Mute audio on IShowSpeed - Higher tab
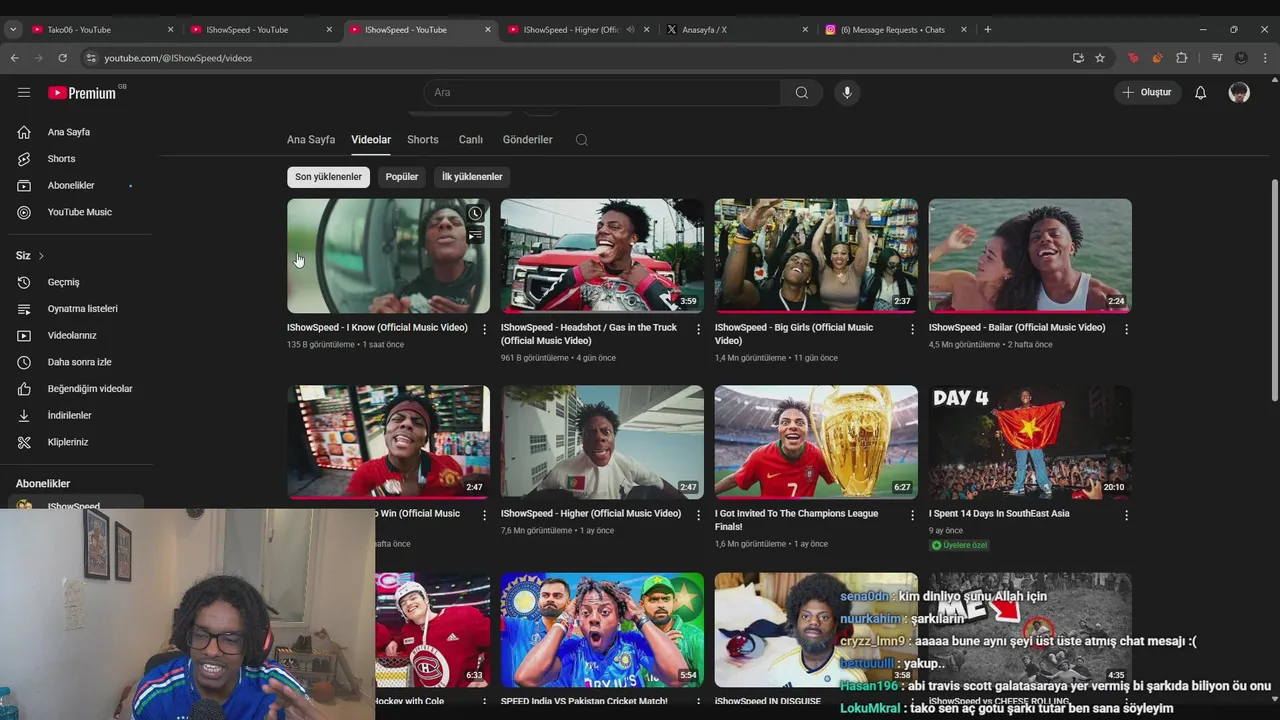This screenshot has width=1280, height=720. click(630, 30)
